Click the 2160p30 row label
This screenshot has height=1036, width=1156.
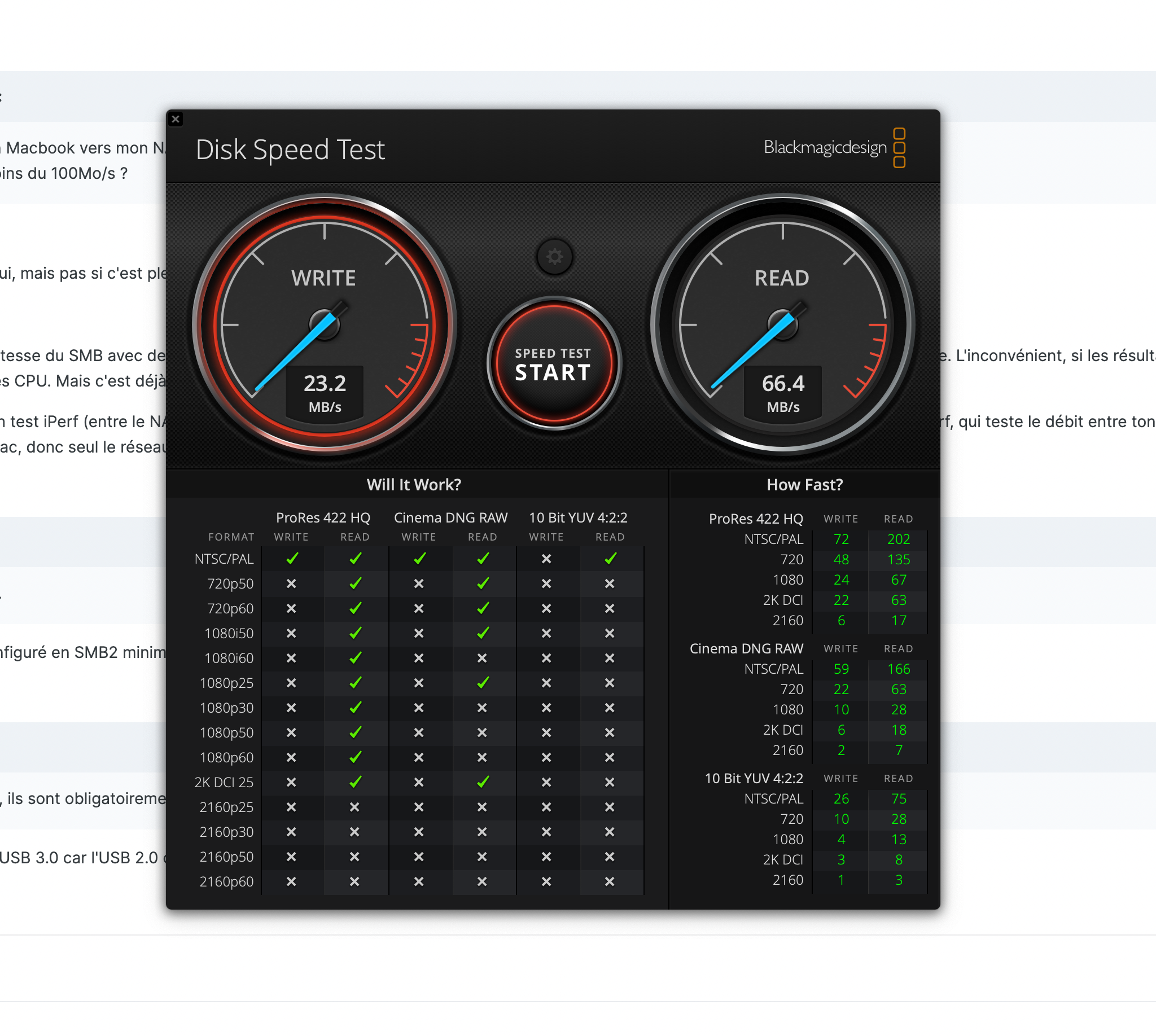[227, 832]
